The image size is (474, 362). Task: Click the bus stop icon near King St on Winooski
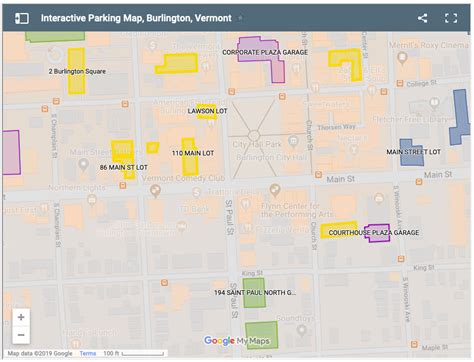click(401, 259)
